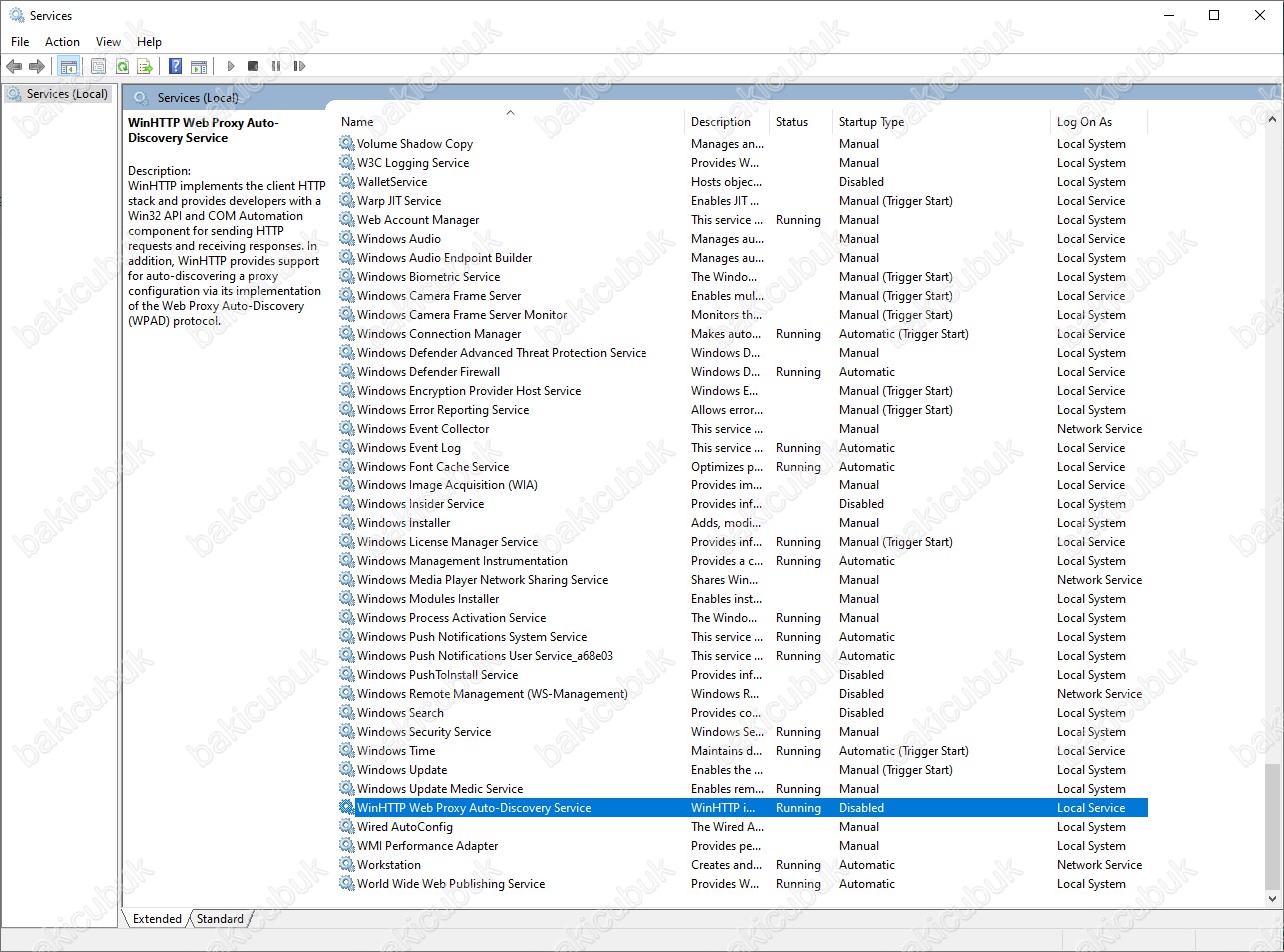Select Windows Camera Frame Server Monitor

(x=742, y=315)
